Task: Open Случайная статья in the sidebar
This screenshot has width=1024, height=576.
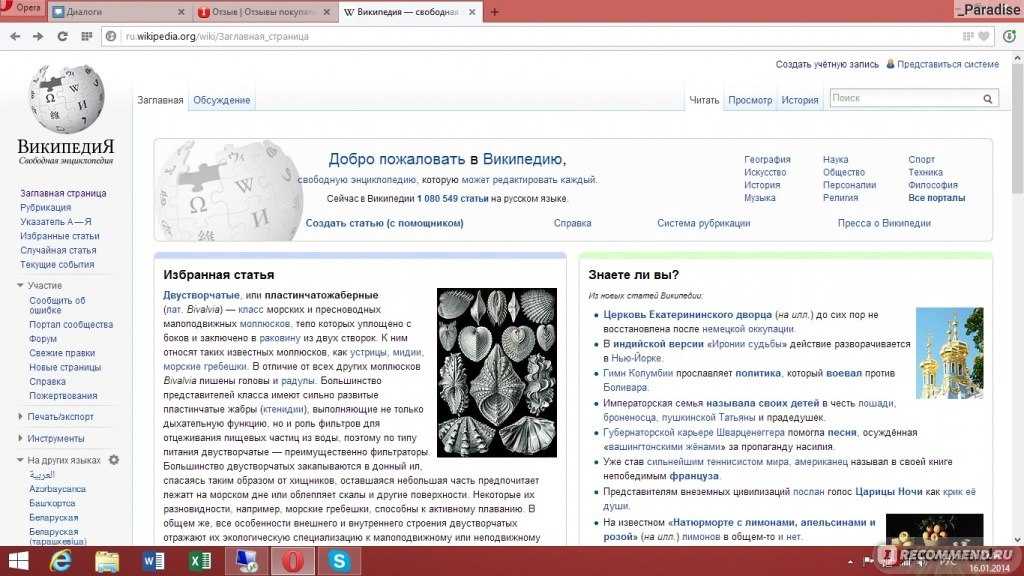Action: [x=58, y=250]
